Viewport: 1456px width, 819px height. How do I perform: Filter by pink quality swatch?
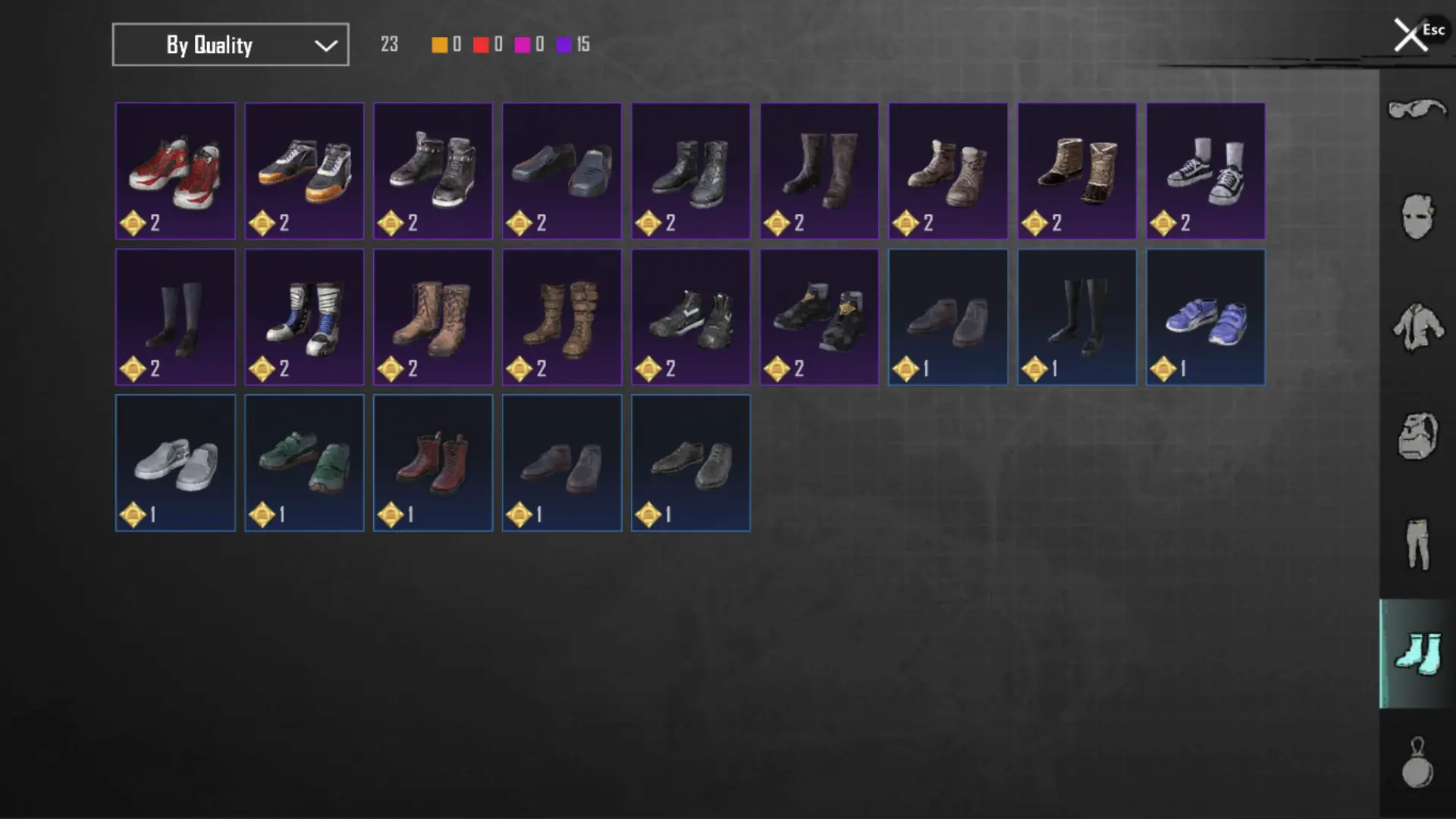522,45
